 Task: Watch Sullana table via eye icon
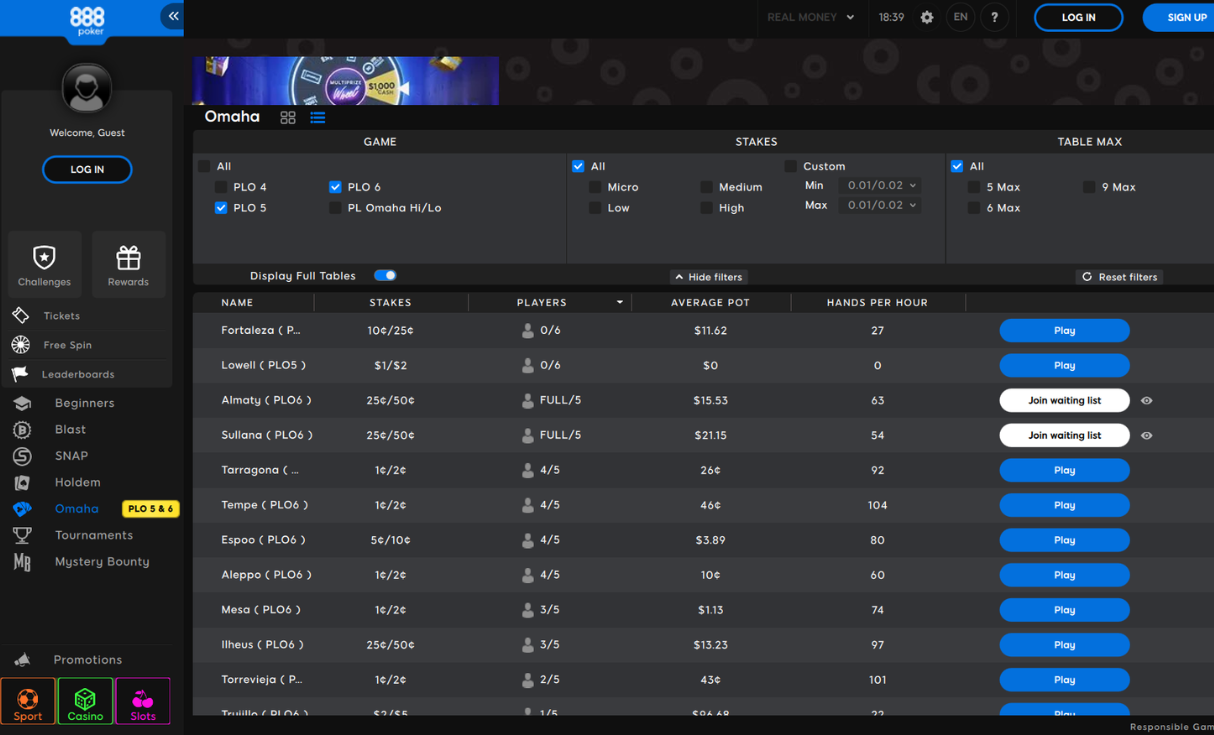1147,435
